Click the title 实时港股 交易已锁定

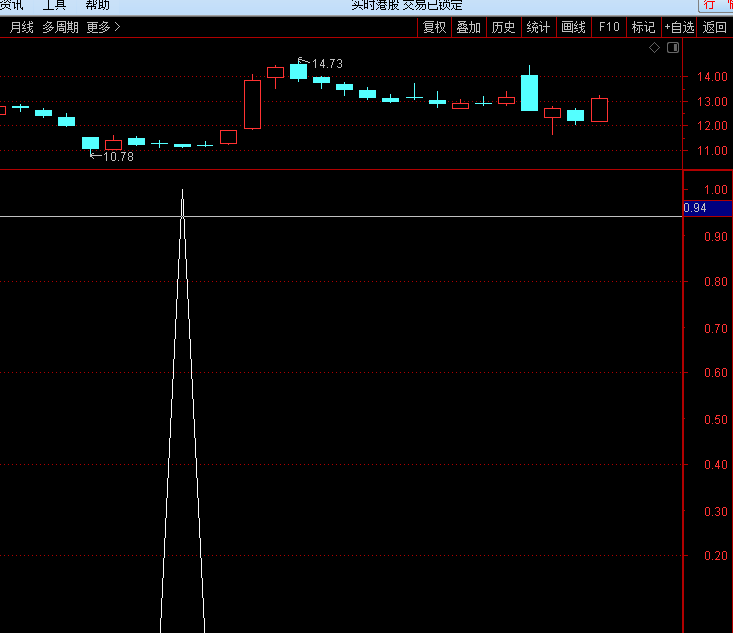(407, 5)
